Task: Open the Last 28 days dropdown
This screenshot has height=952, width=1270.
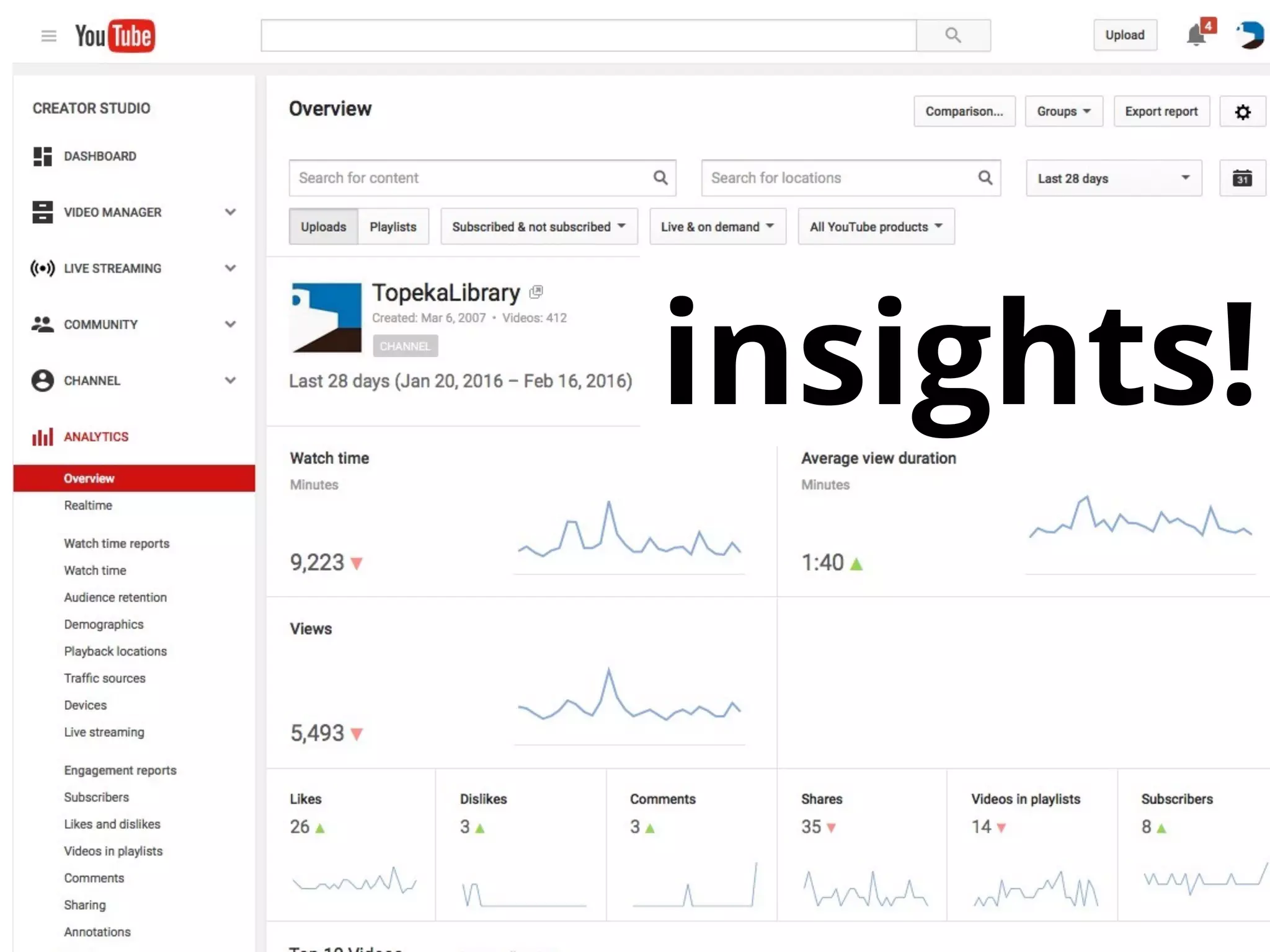Action: pos(1114,178)
